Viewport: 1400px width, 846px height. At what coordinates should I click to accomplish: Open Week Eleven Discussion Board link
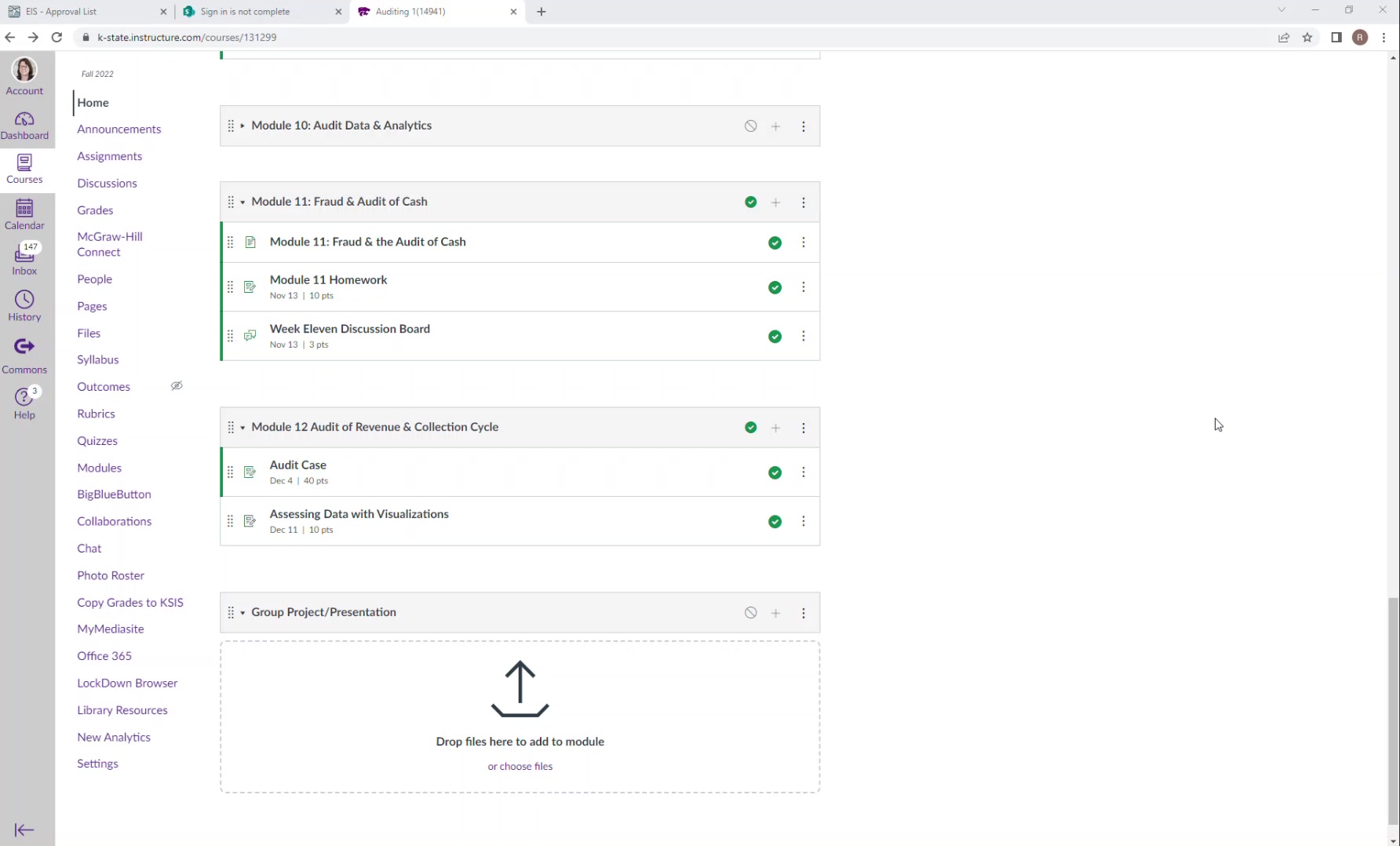[x=349, y=329]
